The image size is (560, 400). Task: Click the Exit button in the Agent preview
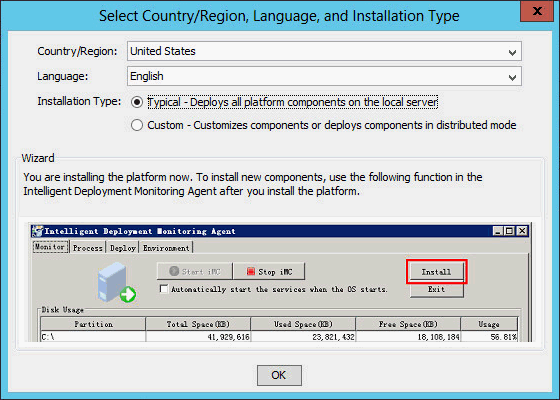[x=436, y=290]
